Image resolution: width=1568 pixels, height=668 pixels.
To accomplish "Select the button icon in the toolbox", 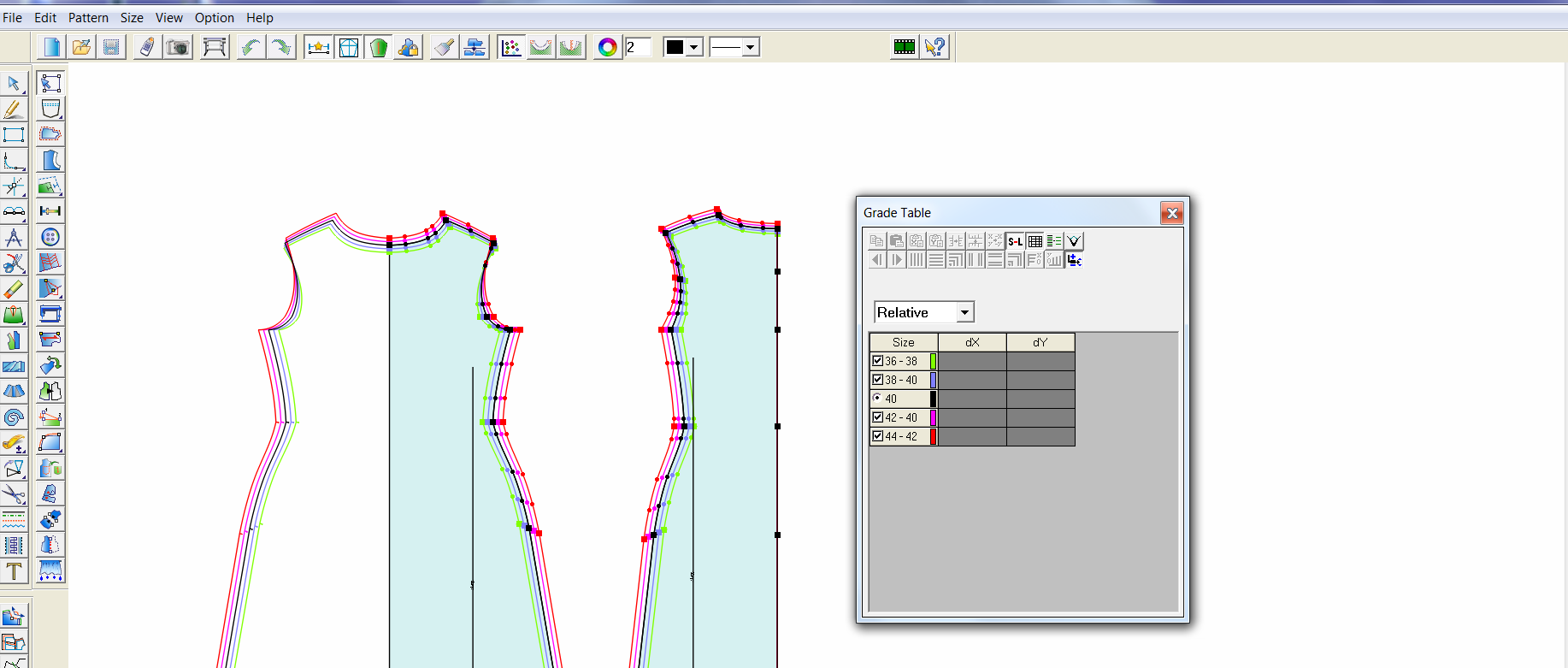I will coord(50,237).
